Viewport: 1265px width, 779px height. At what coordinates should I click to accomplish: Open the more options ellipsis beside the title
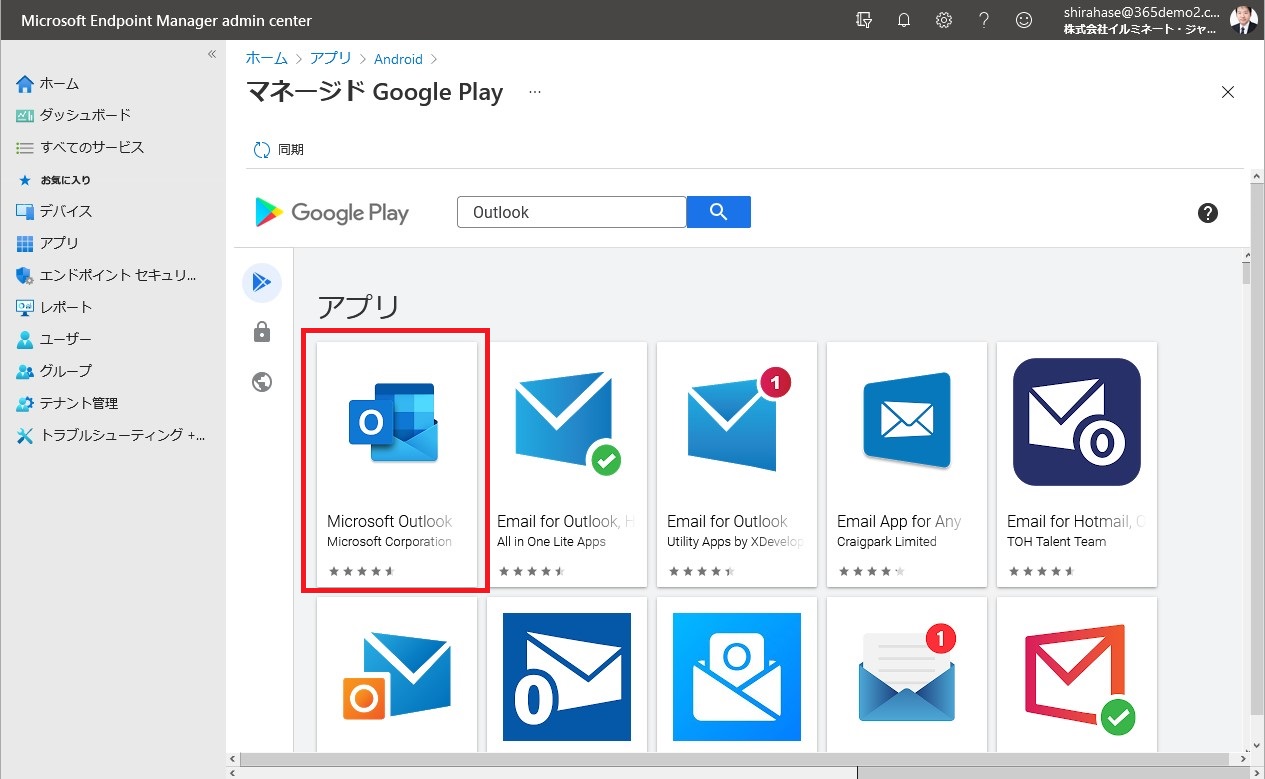[x=535, y=92]
